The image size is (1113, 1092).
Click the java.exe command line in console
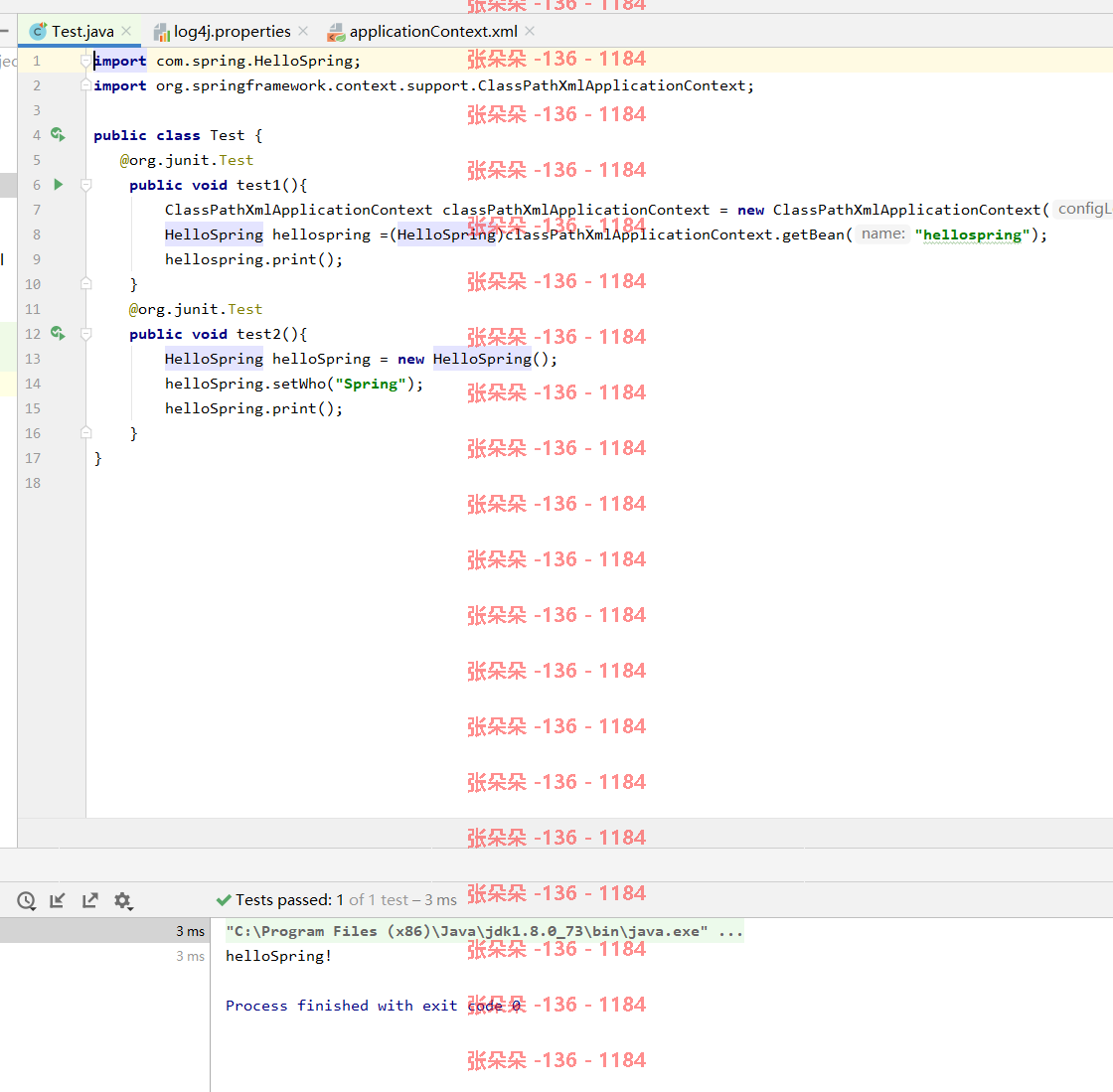[x=484, y=931]
